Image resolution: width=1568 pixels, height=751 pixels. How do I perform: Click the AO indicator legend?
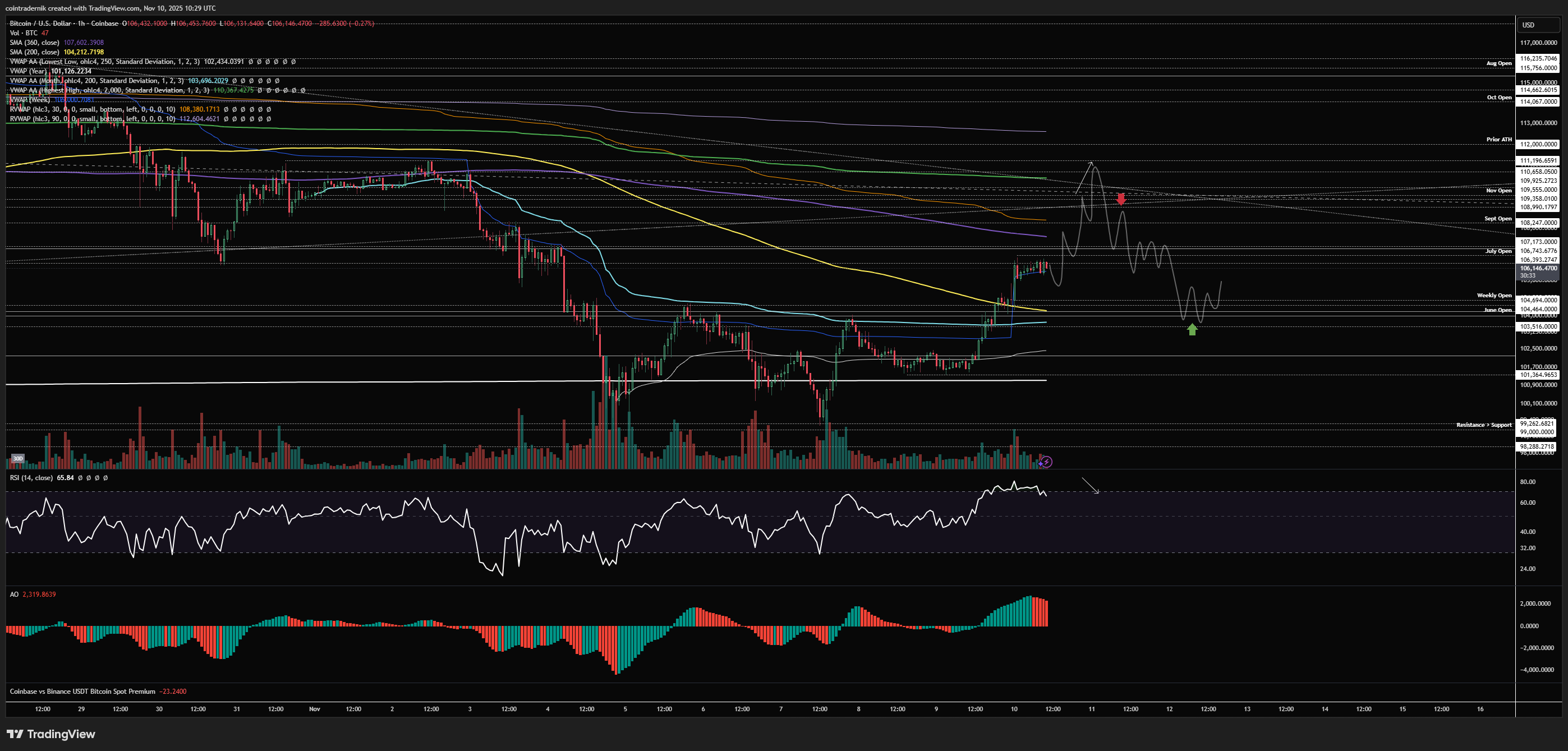(x=14, y=594)
